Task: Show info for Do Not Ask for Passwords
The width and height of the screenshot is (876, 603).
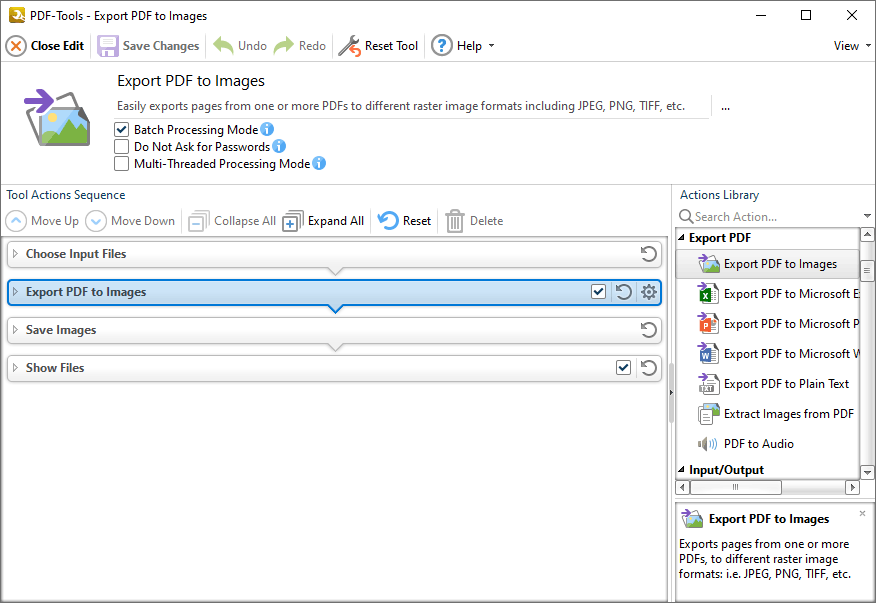Action: point(279,146)
